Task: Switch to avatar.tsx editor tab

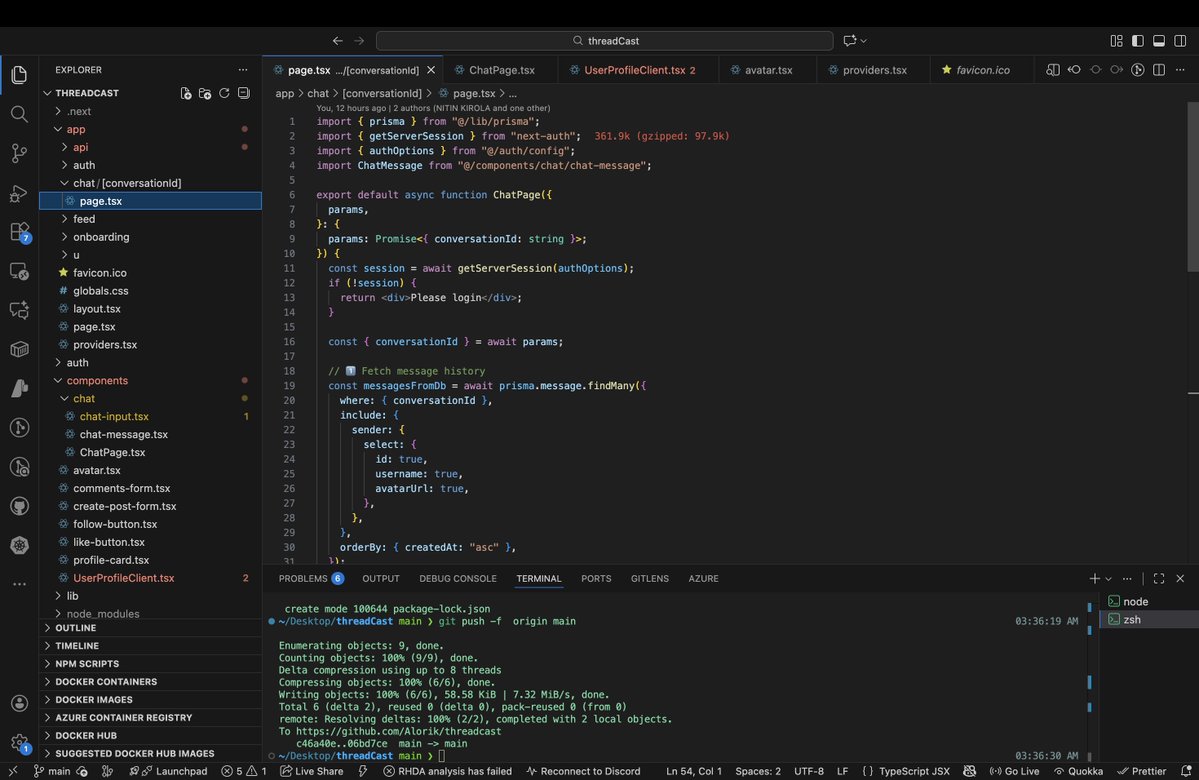Action: 768,70
